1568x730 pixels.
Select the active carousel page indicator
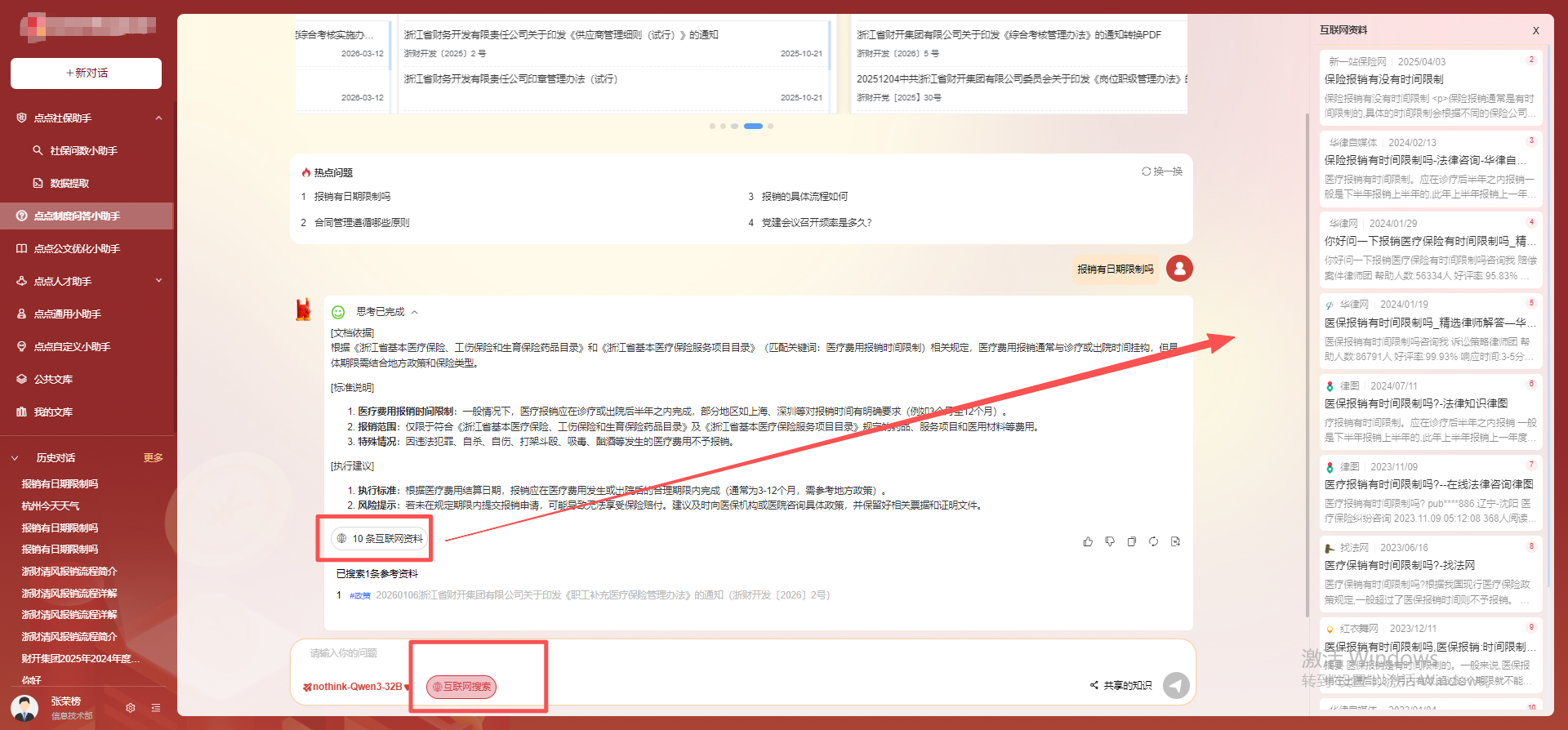click(753, 126)
